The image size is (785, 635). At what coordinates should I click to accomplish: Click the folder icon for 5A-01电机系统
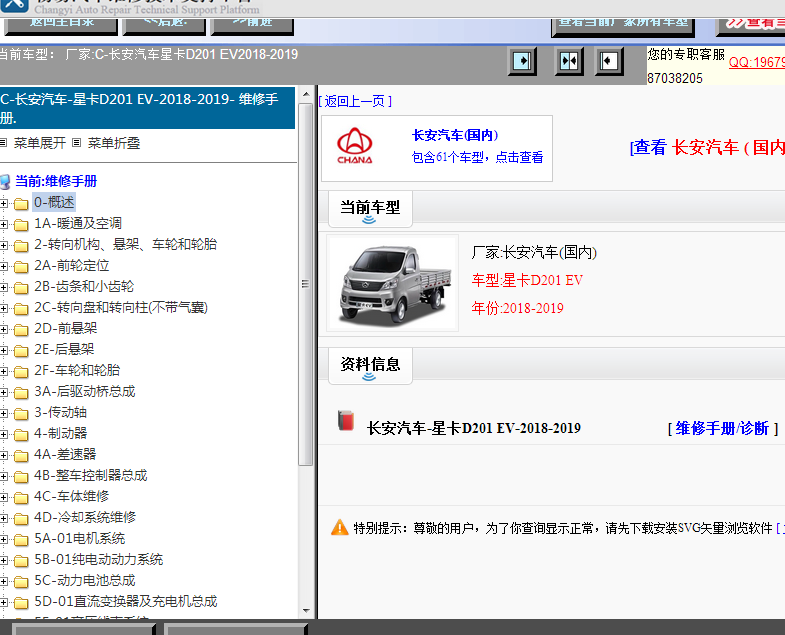21,540
